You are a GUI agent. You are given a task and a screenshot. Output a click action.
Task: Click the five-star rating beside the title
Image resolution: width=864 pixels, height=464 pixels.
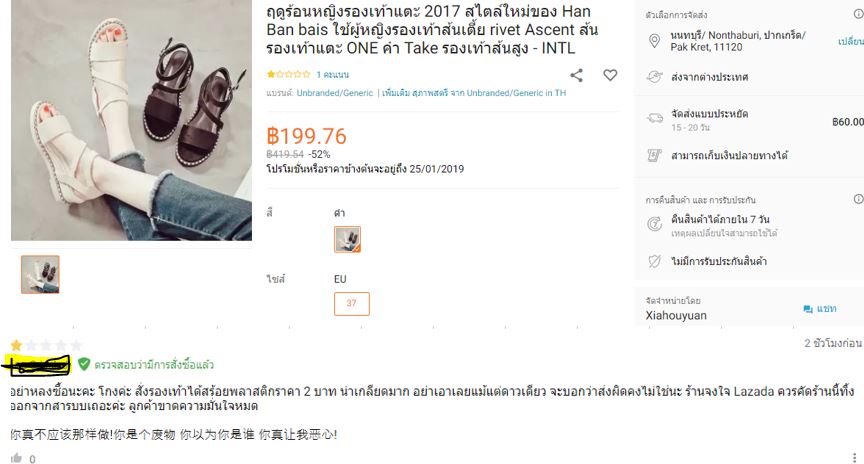[288, 74]
